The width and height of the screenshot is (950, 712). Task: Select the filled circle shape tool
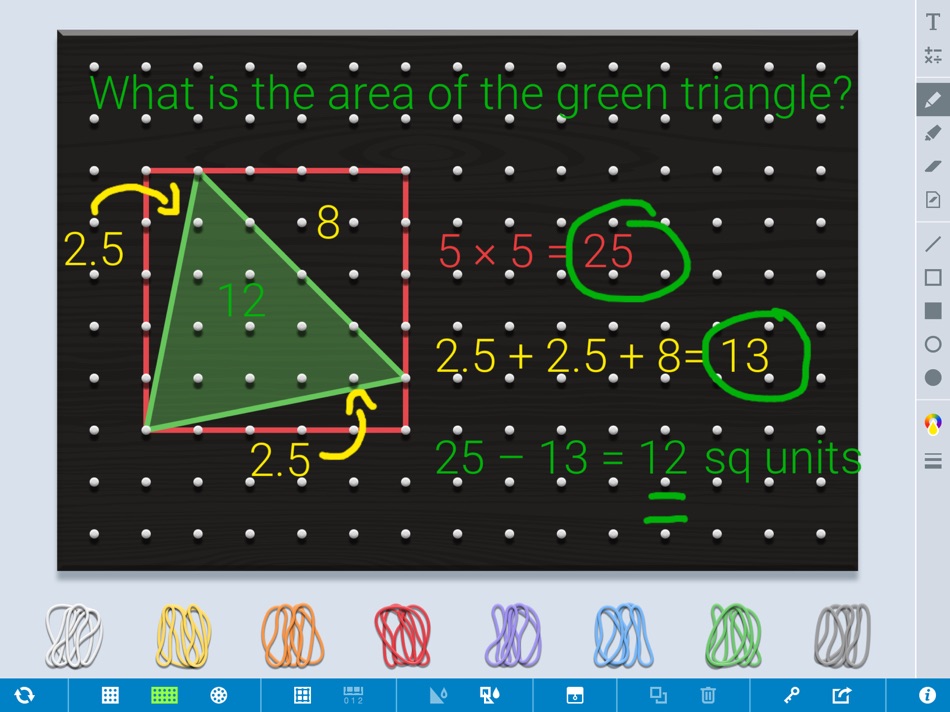(933, 378)
